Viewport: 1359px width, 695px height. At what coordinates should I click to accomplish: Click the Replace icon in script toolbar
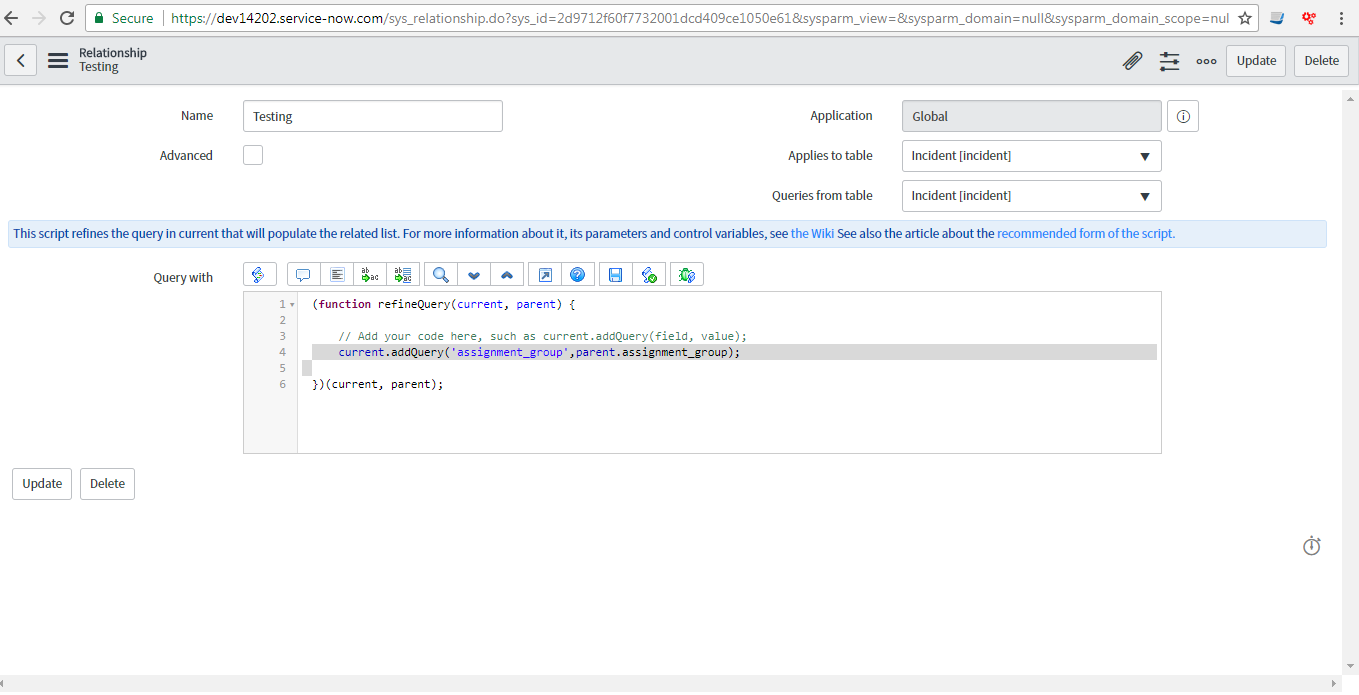click(369, 275)
